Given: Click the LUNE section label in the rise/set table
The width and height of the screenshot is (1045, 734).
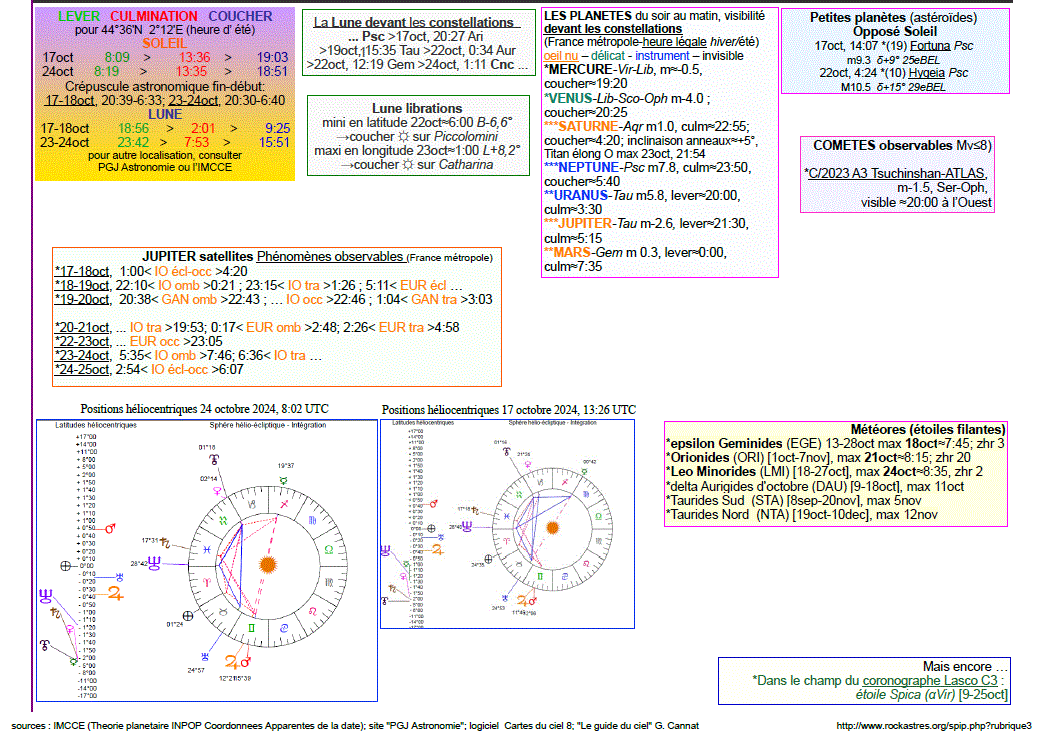Looking at the screenshot, I should pos(165,114).
